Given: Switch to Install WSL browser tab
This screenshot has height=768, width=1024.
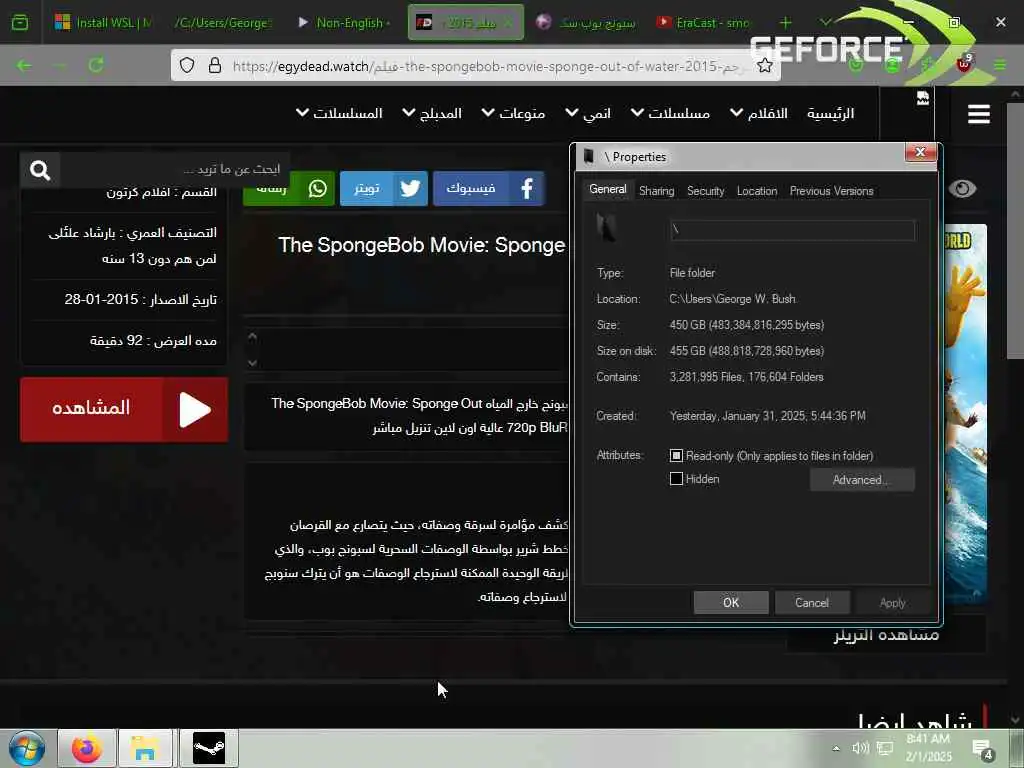Looking at the screenshot, I should click(103, 23).
